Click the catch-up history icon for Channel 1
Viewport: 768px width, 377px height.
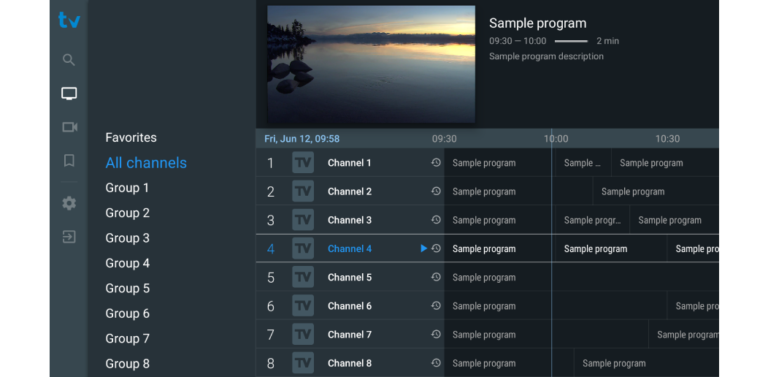(x=436, y=163)
